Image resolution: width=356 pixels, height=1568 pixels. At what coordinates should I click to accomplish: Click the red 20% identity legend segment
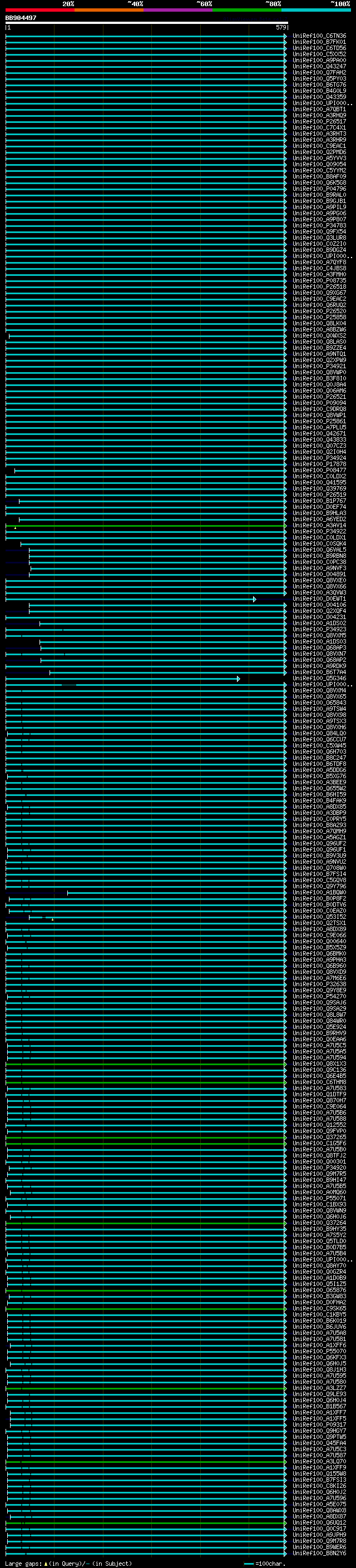(x=40, y=10)
